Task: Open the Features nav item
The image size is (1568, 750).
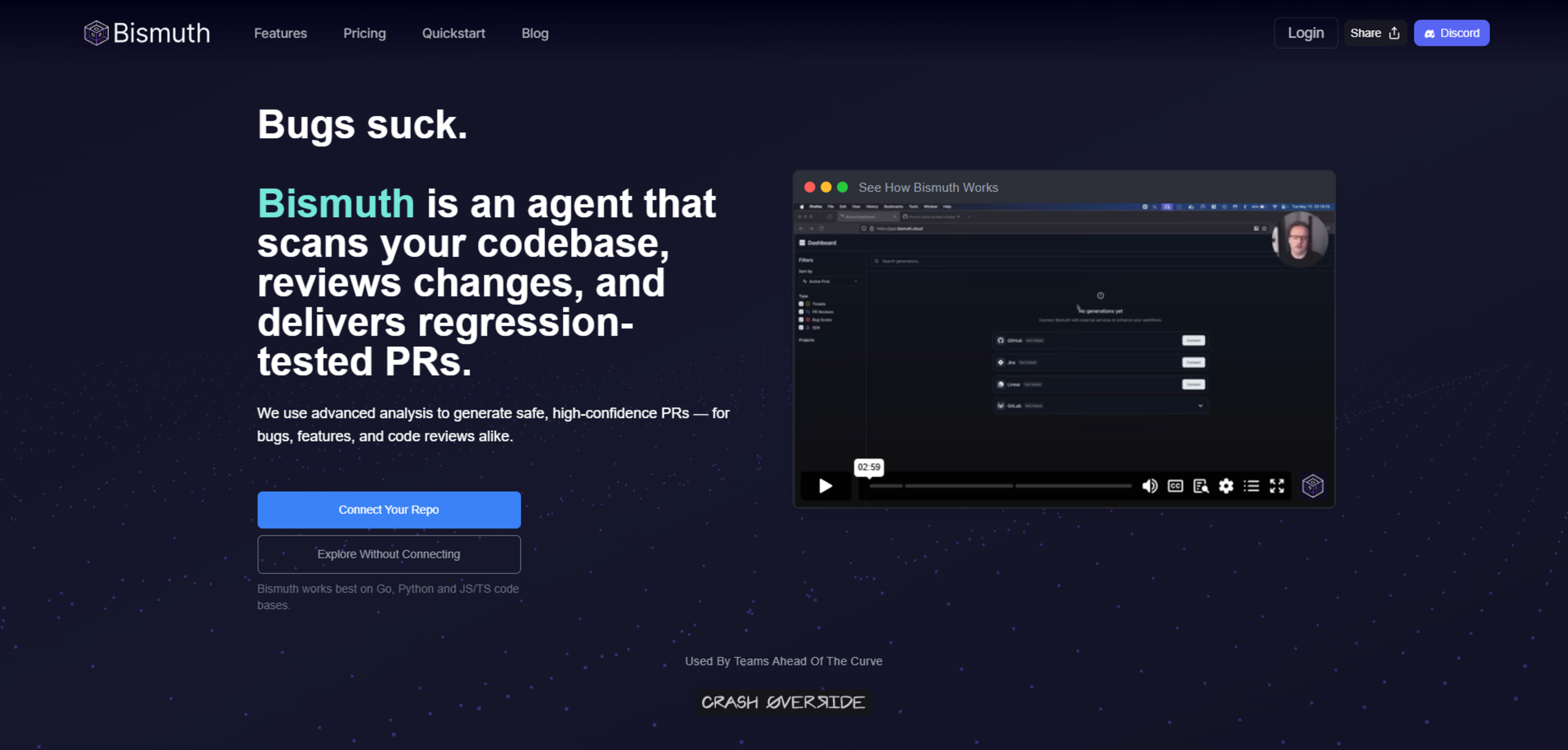Action: tap(280, 33)
